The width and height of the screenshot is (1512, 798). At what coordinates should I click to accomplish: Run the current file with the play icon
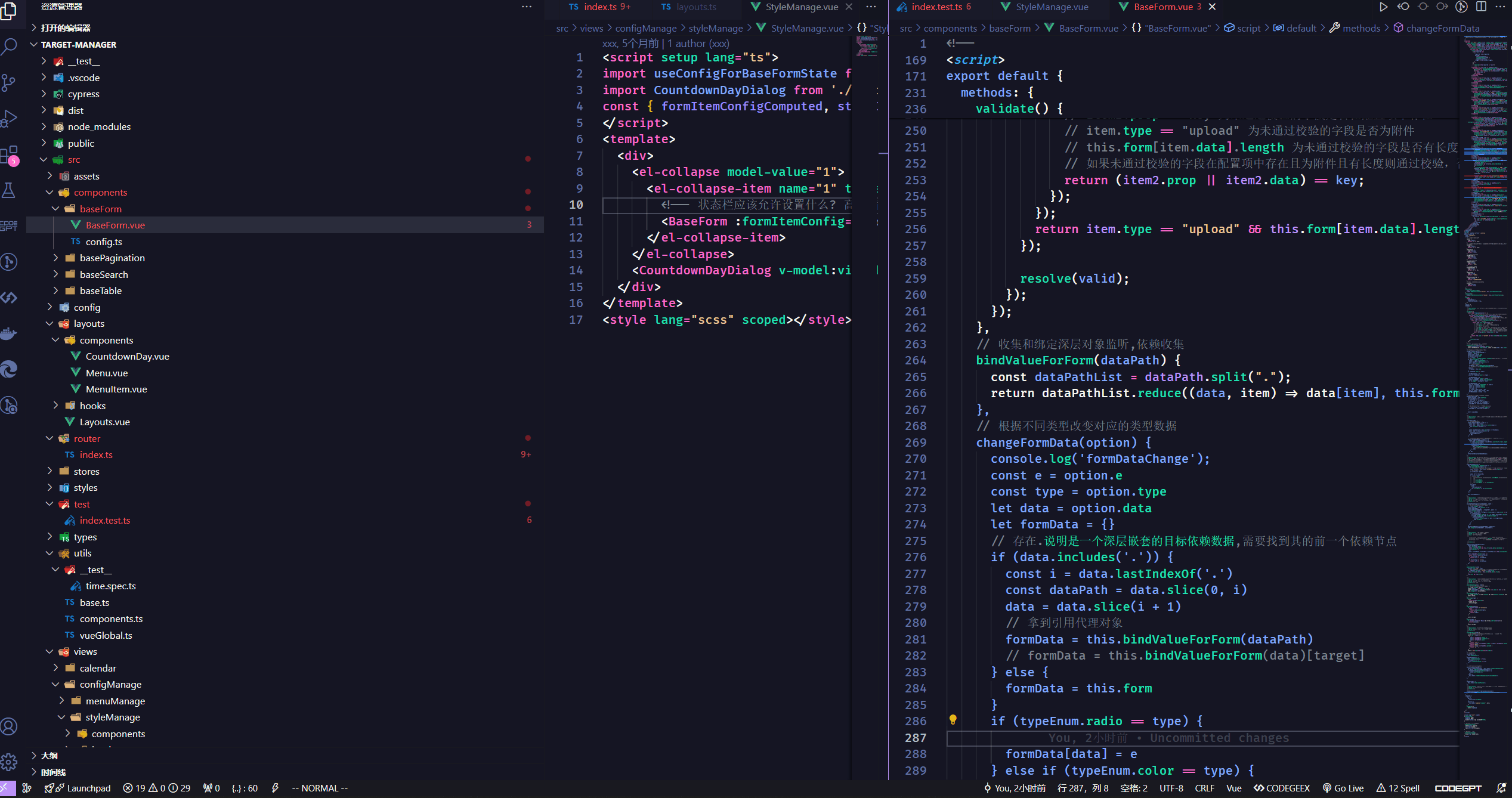[x=1384, y=7]
